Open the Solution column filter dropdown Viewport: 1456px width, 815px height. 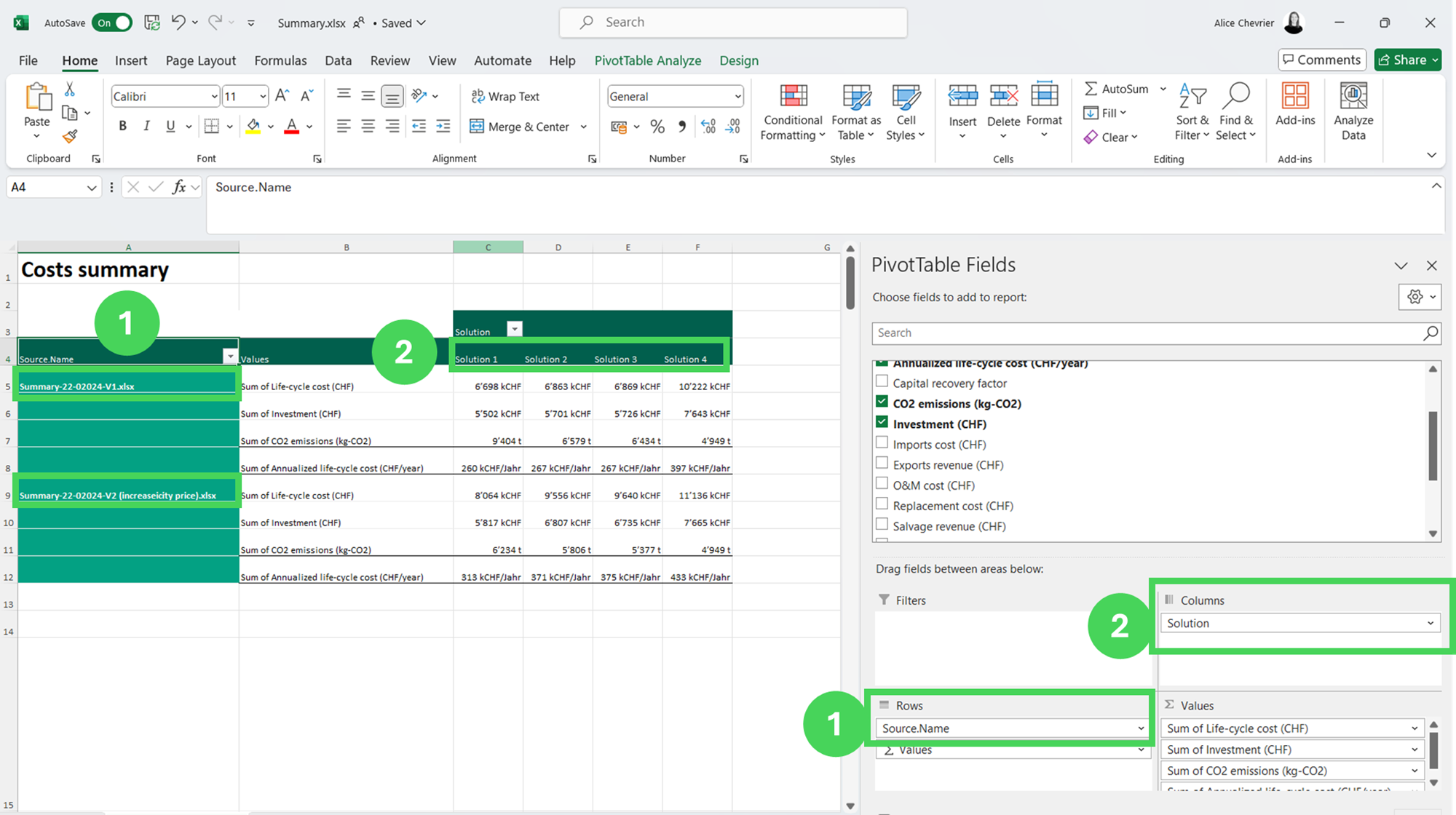pyautogui.click(x=515, y=329)
